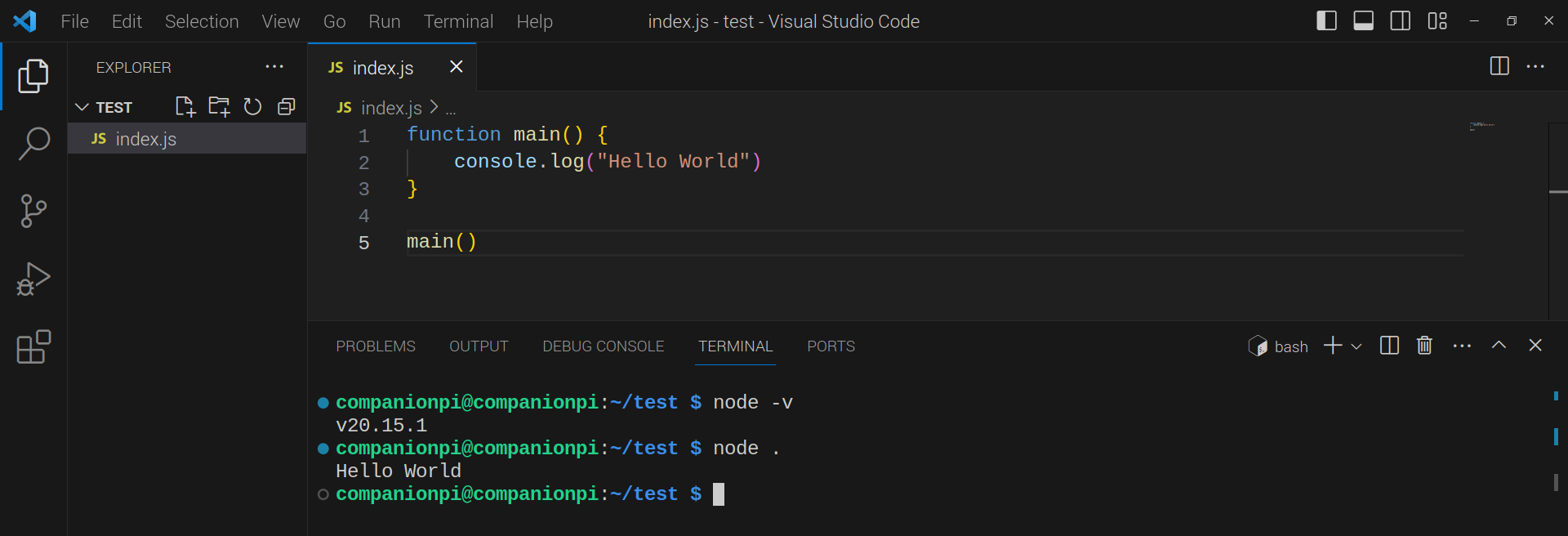Screen dimensions: 1568x536
Task: Select index.js in the Explorer tree
Action: tap(187, 139)
